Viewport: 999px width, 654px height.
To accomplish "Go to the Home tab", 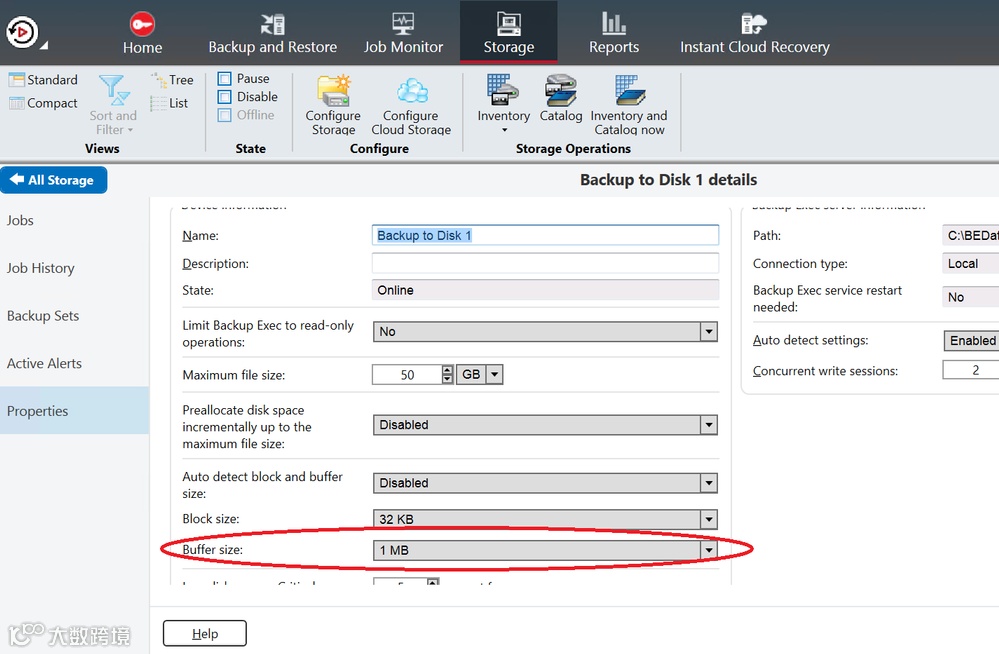I will click(x=142, y=33).
